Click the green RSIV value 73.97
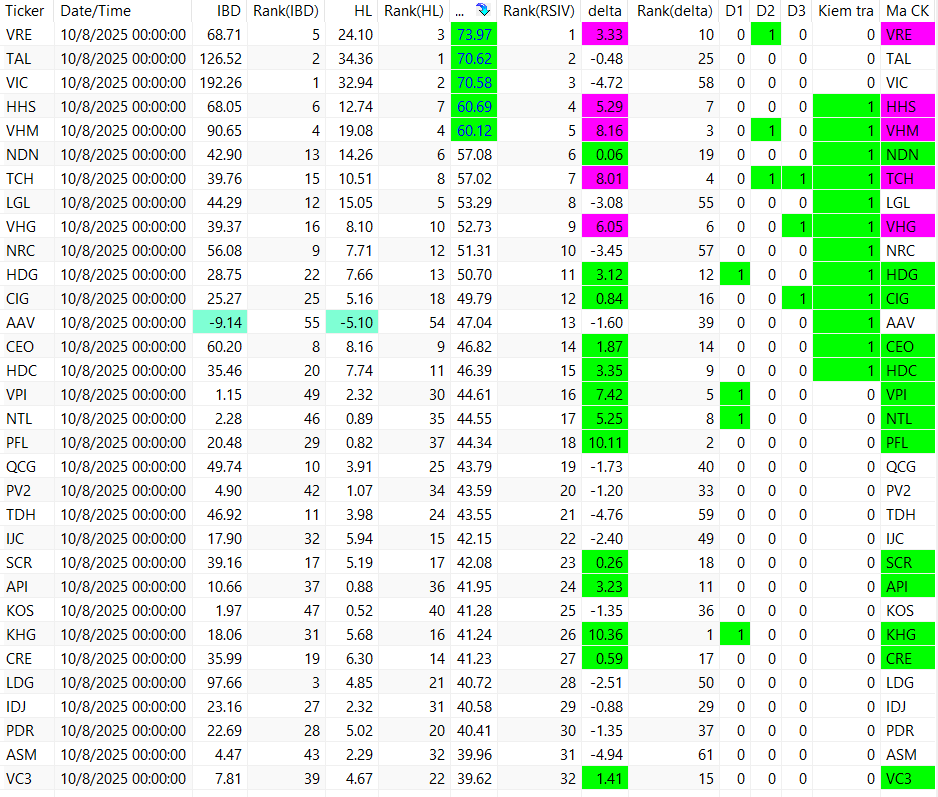Image resolution: width=938 pixels, height=797 pixels. [x=474, y=35]
